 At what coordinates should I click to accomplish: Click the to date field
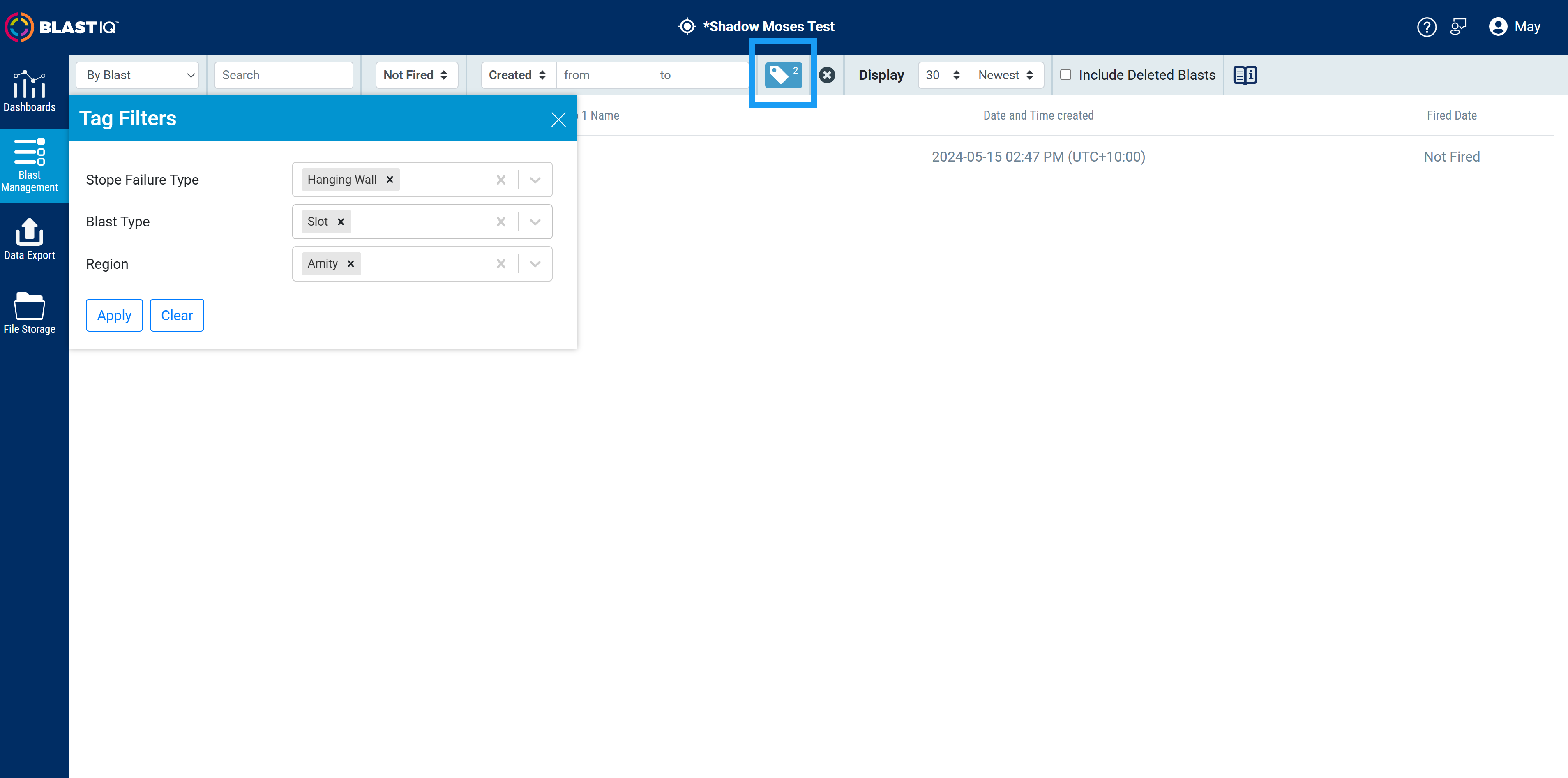point(701,75)
